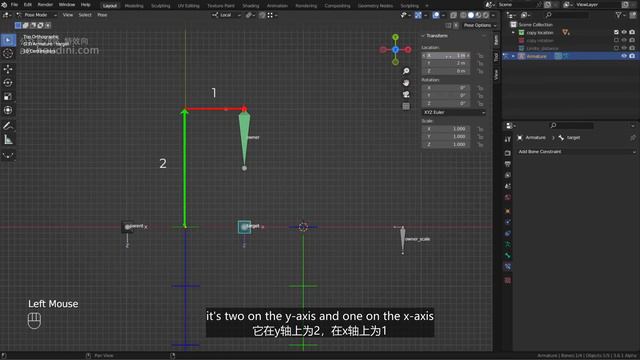This screenshot has width=640, height=360.
Task: Select the Breakdowner pose tool
Action: click(x=8, y=155)
